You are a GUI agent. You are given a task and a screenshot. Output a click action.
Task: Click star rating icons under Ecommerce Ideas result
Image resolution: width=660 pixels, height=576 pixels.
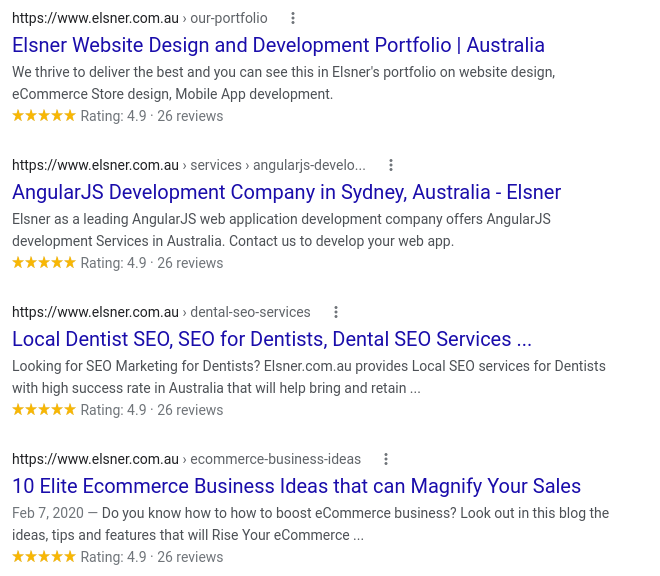click(x=44, y=556)
